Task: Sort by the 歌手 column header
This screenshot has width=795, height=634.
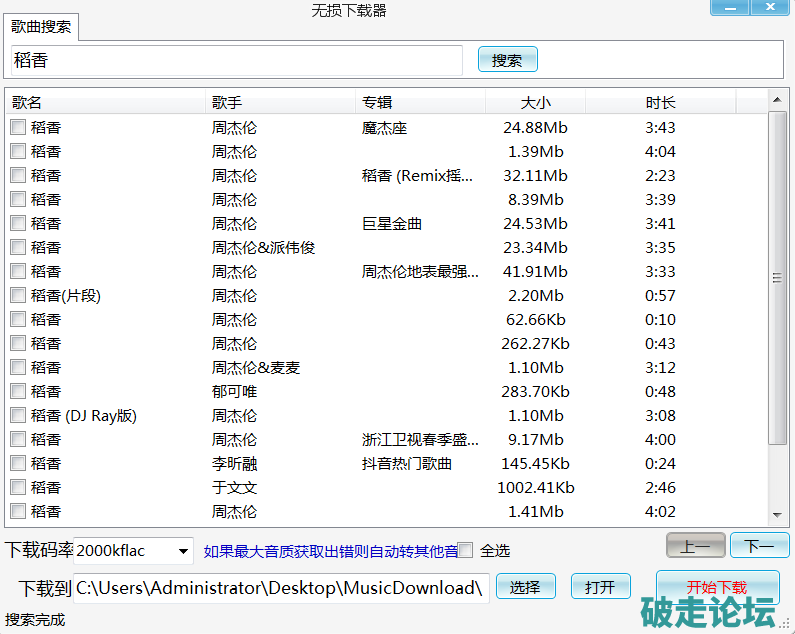Action: coord(280,102)
